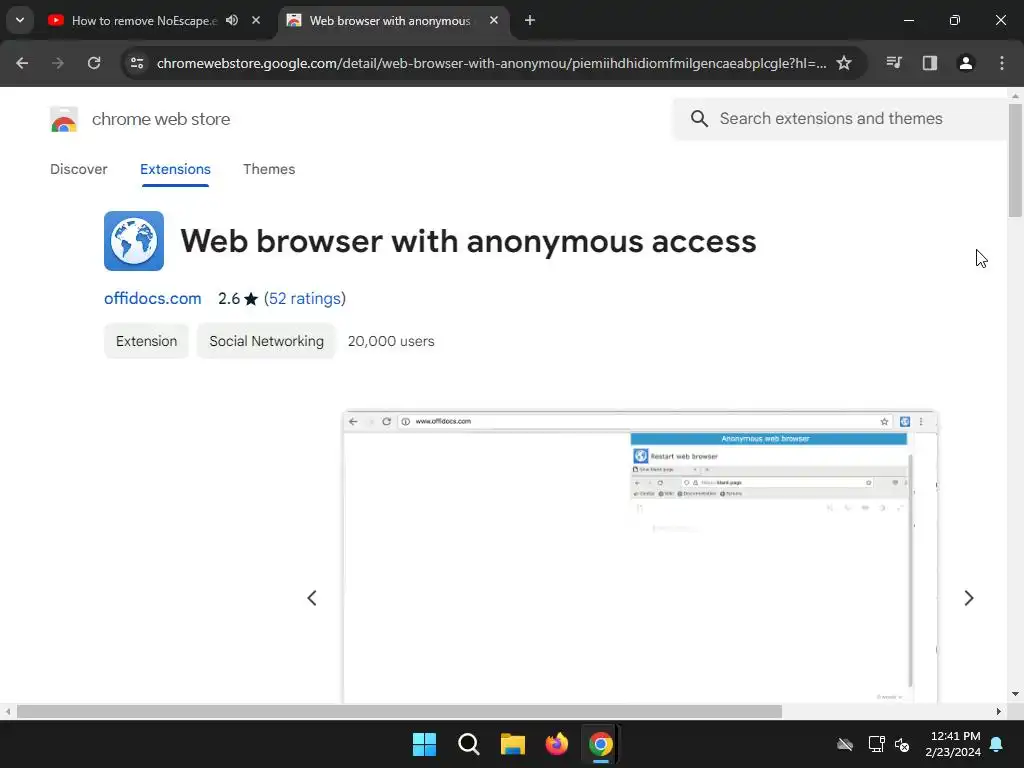Click the globe extension icon
The image size is (1024, 768).
[134, 241]
